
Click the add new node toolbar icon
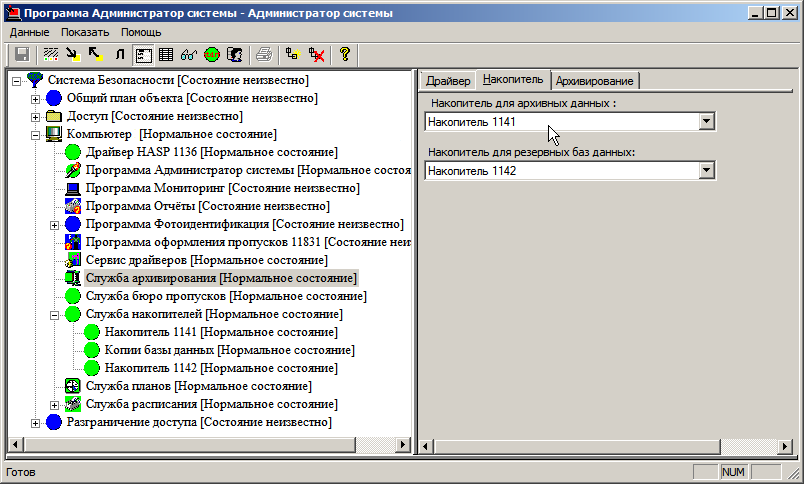click(293, 55)
